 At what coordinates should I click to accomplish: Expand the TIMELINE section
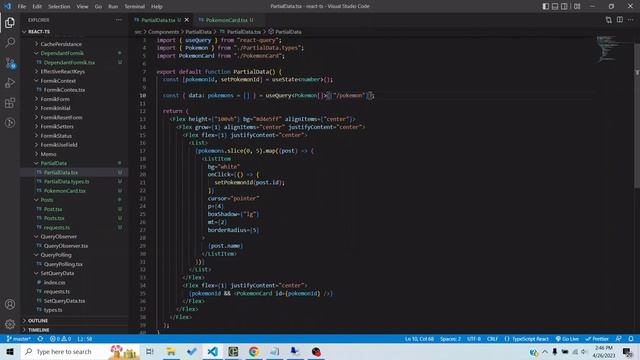[39, 330]
